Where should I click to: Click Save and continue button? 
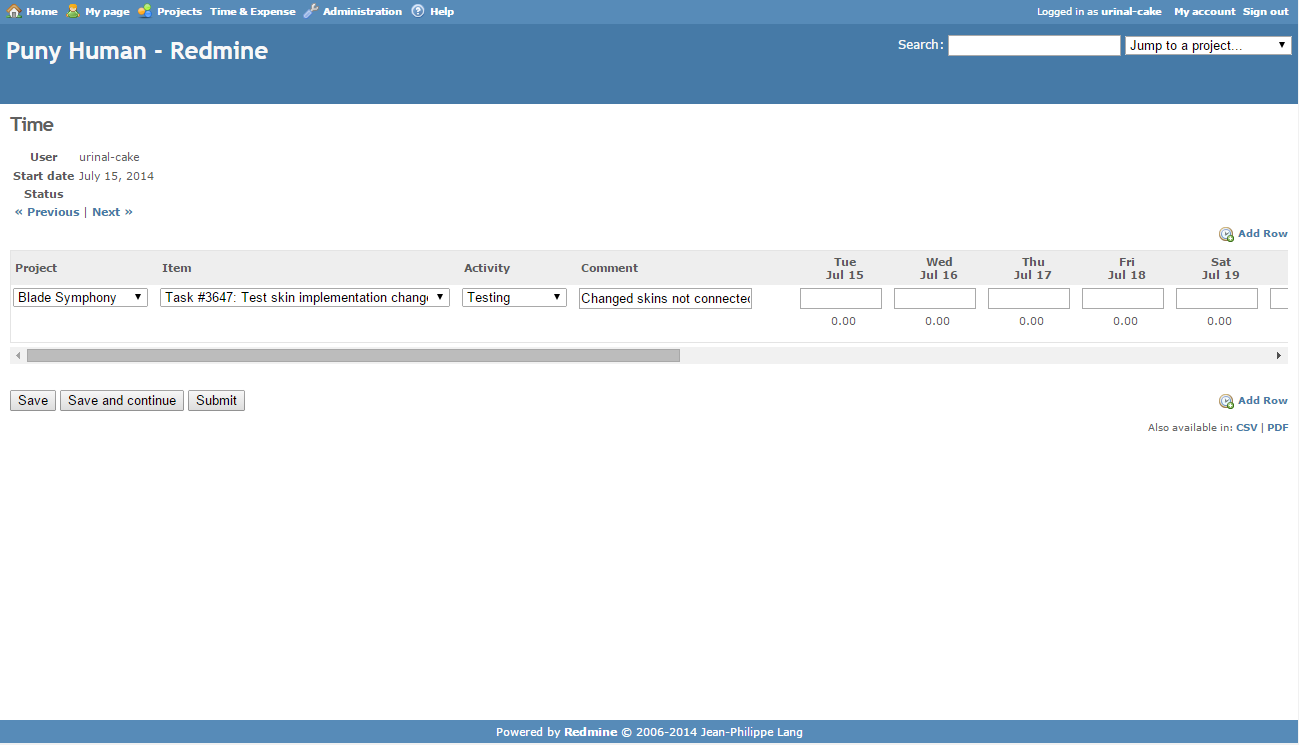point(122,400)
